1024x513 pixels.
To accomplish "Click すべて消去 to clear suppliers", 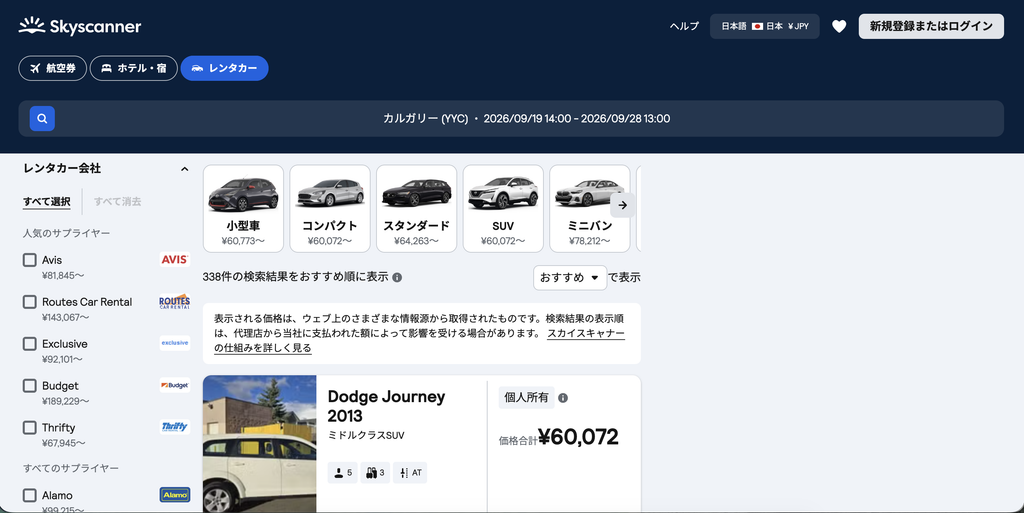I will (x=118, y=202).
